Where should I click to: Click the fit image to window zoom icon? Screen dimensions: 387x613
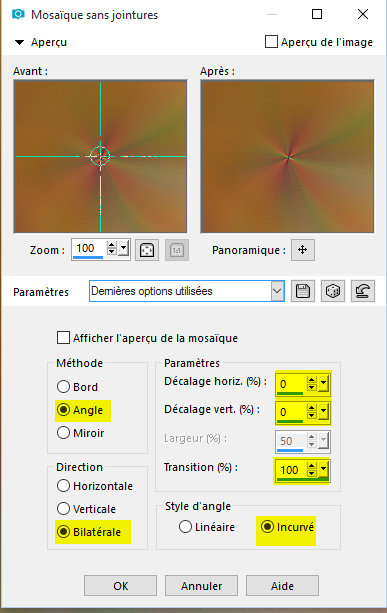(x=147, y=250)
